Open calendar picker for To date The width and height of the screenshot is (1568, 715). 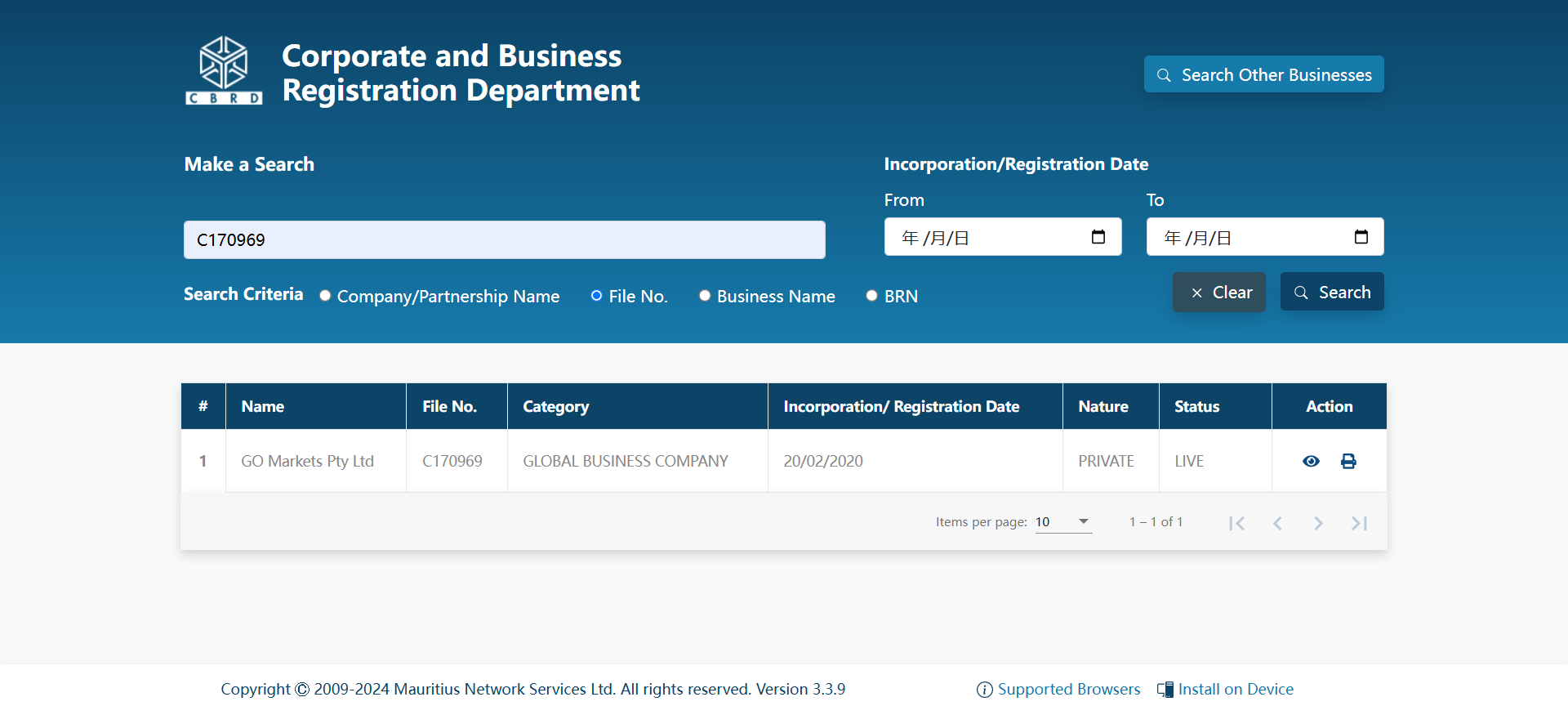1361,237
